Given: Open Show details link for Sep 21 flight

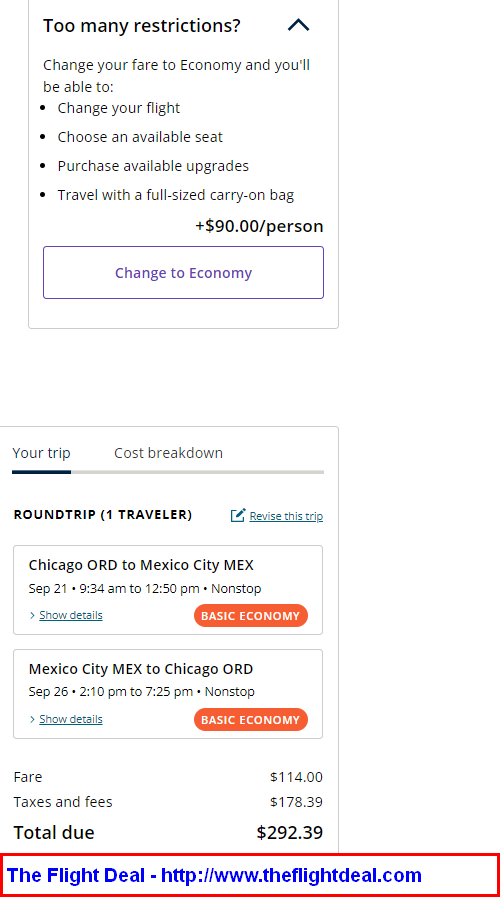Looking at the screenshot, I should pyautogui.click(x=71, y=616).
